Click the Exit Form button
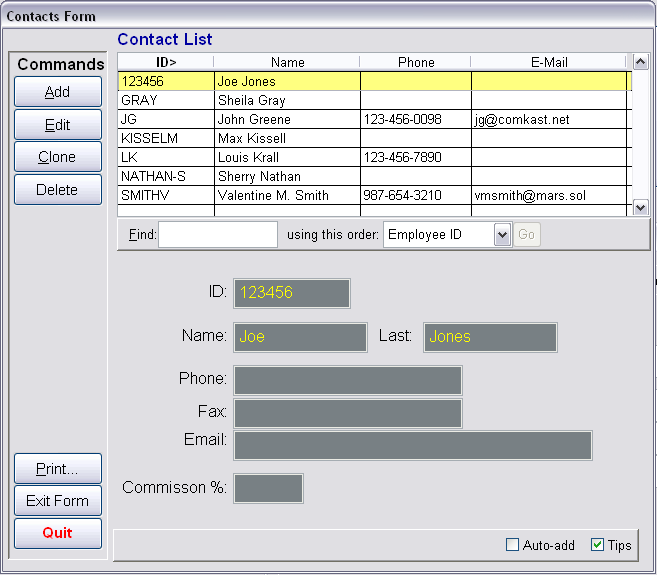The height and width of the screenshot is (575, 657). pos(58,500)
